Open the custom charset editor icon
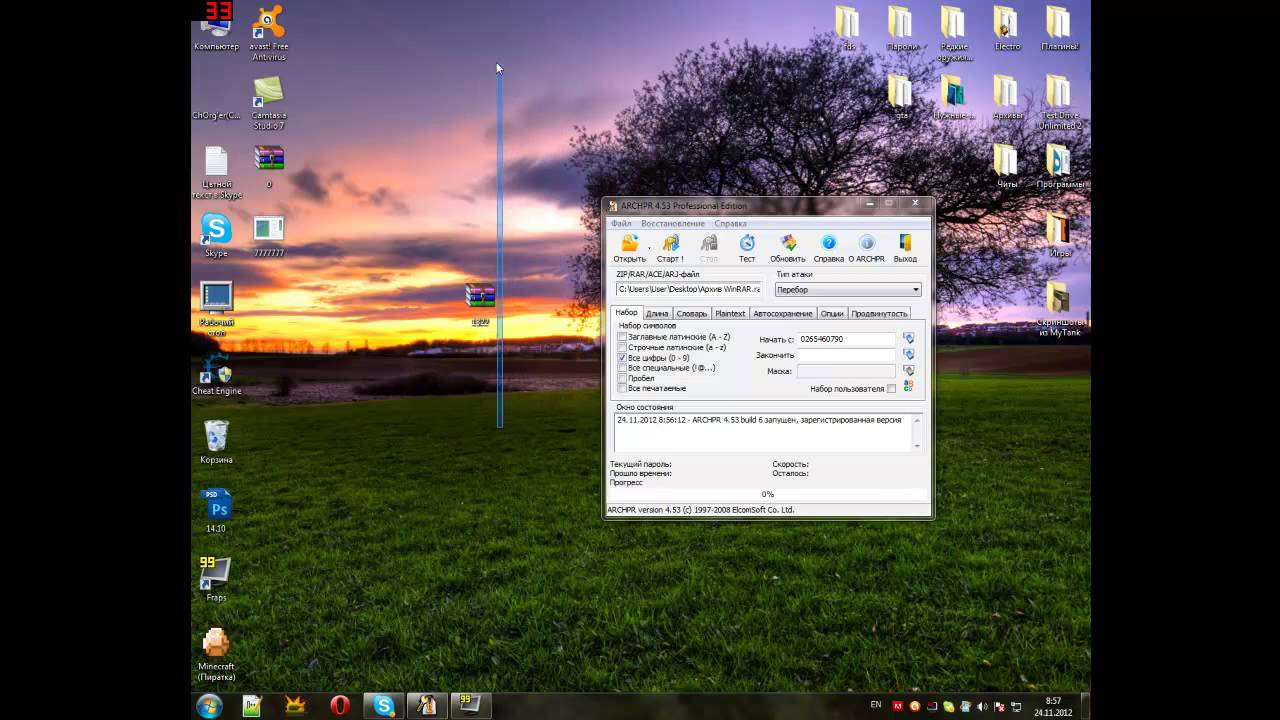This screenshot has width=1280, height=720. tap(908, 387)
